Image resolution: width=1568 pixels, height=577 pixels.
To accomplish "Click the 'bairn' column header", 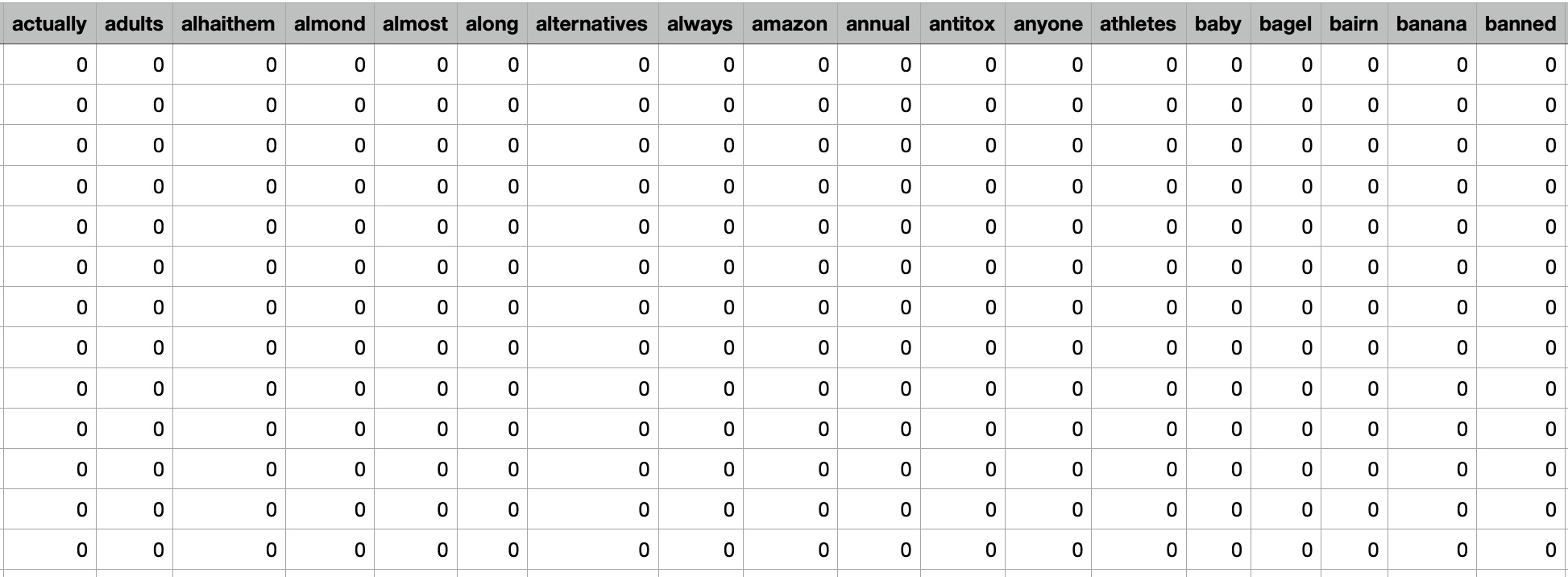I will [x=1353, y=24].
